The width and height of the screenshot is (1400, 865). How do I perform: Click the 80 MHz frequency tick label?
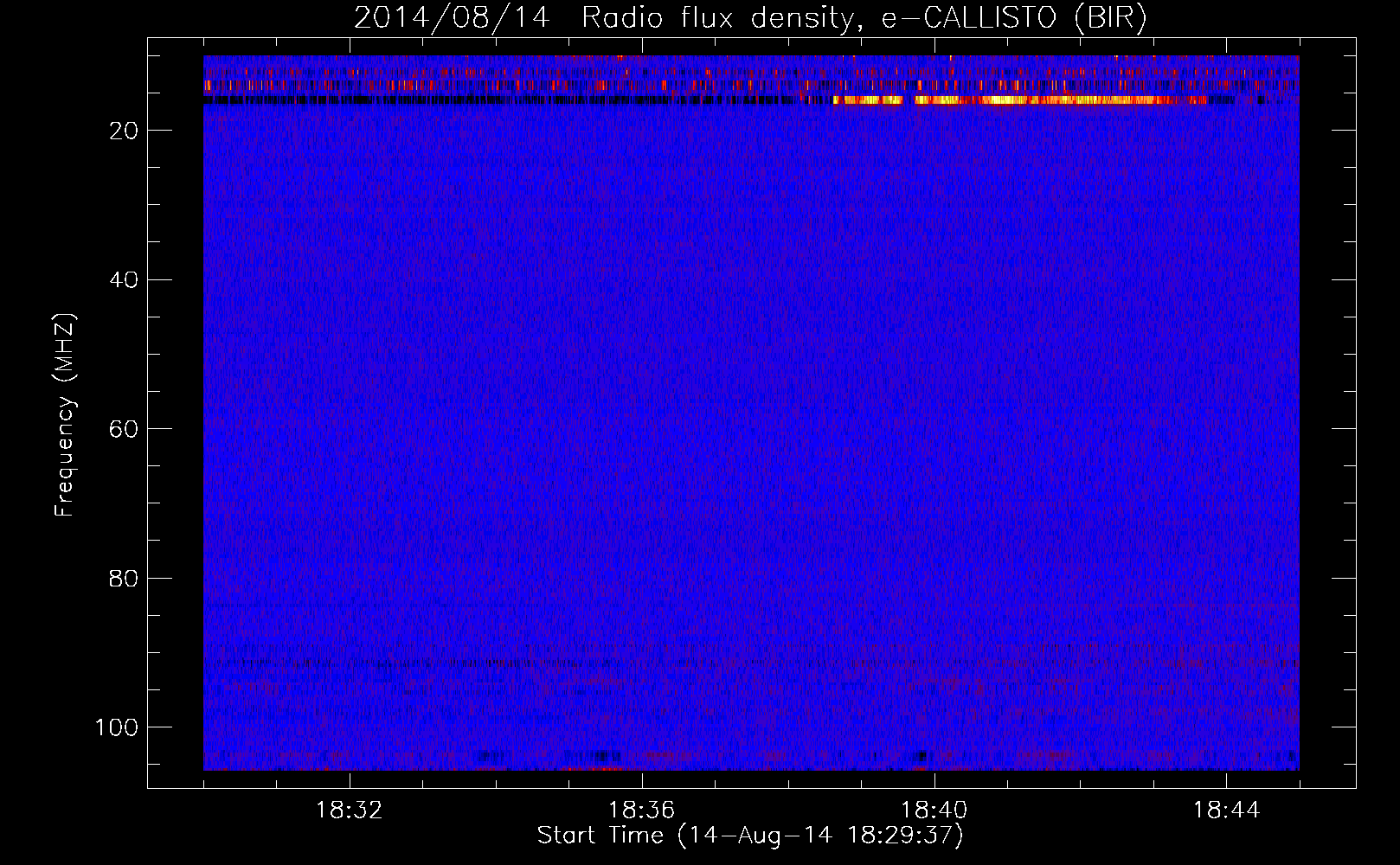(x=124, y=579)
